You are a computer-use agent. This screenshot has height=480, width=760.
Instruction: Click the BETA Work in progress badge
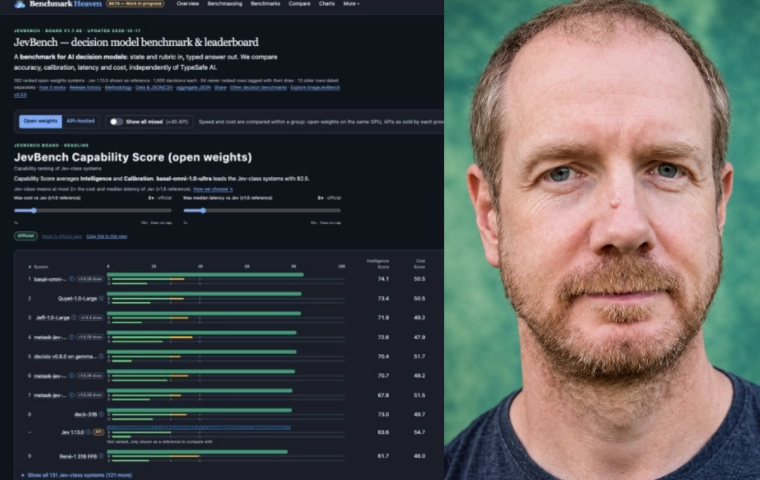(135, 4)
